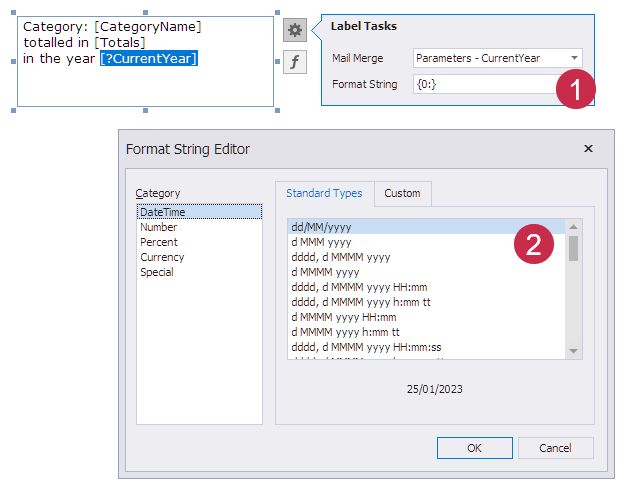Viewport: 626px width, 489px height.
Task: Select the Percent category
Action: click(199, 242)
